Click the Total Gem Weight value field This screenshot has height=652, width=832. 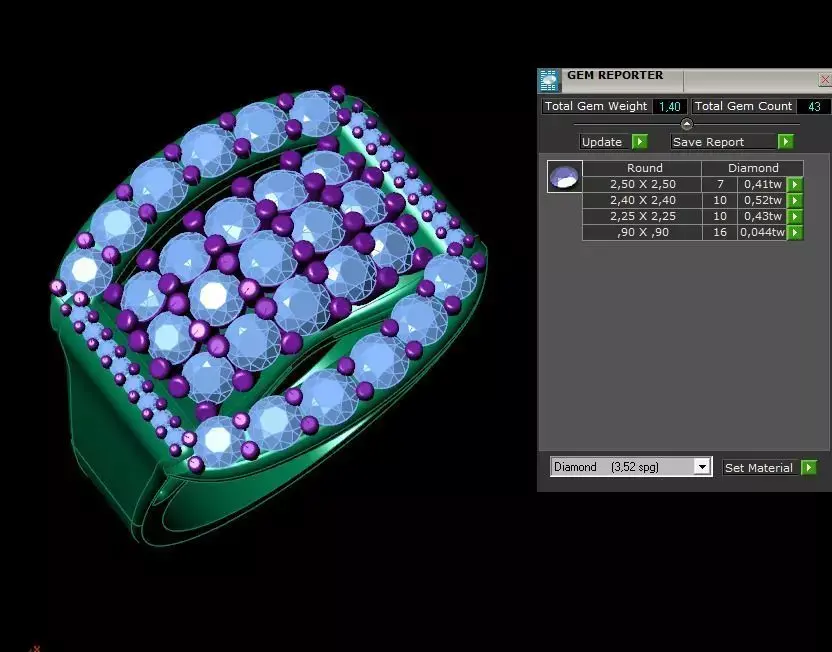[x=668, y=106]
